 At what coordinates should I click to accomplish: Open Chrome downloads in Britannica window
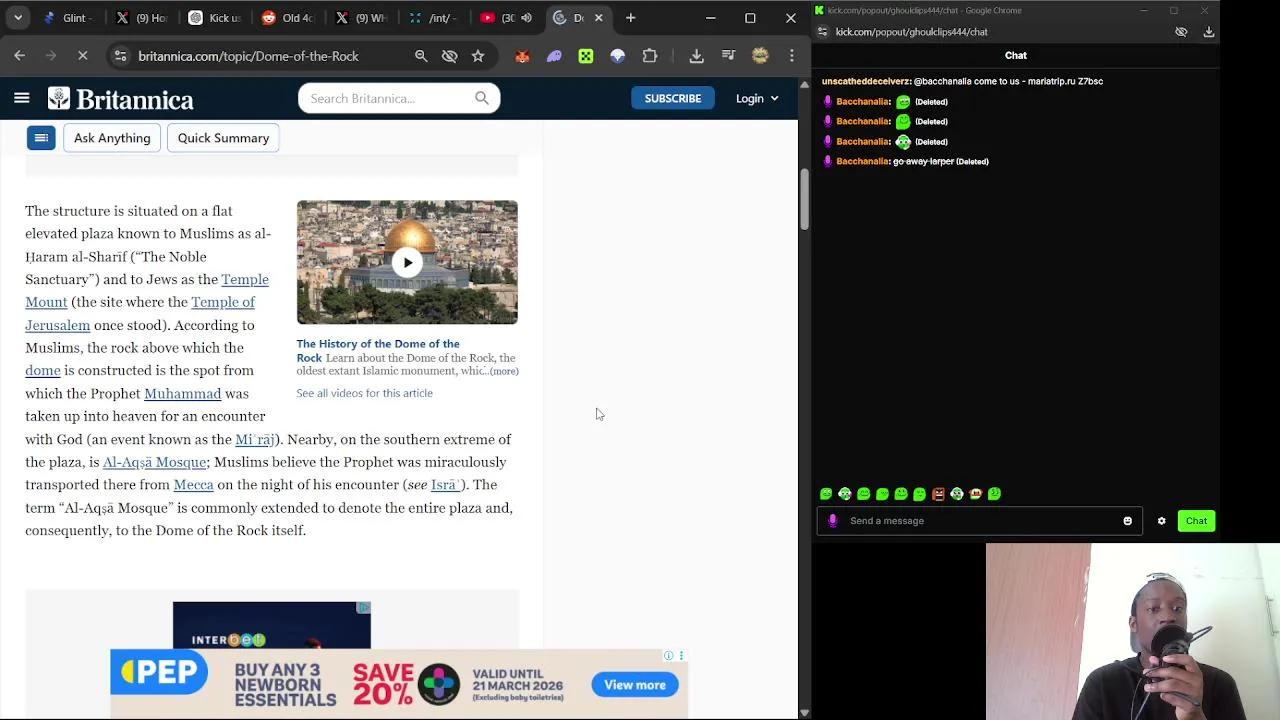tap(697, 56)
